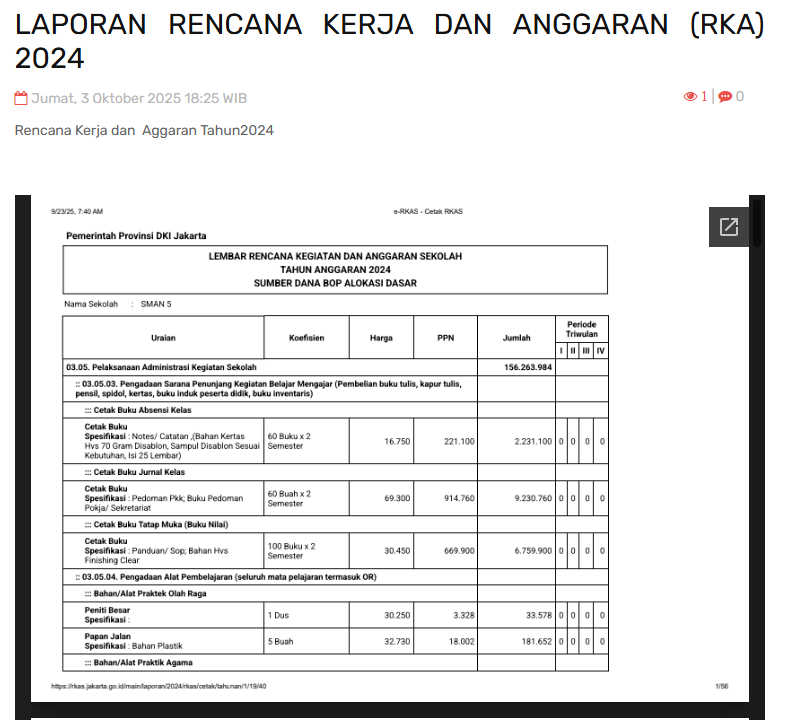Click the description text Rencana Kerja dan Aggaran
The width and height of the screenshot is (794, 720).
pyautogui.click(x=144, y=130)
